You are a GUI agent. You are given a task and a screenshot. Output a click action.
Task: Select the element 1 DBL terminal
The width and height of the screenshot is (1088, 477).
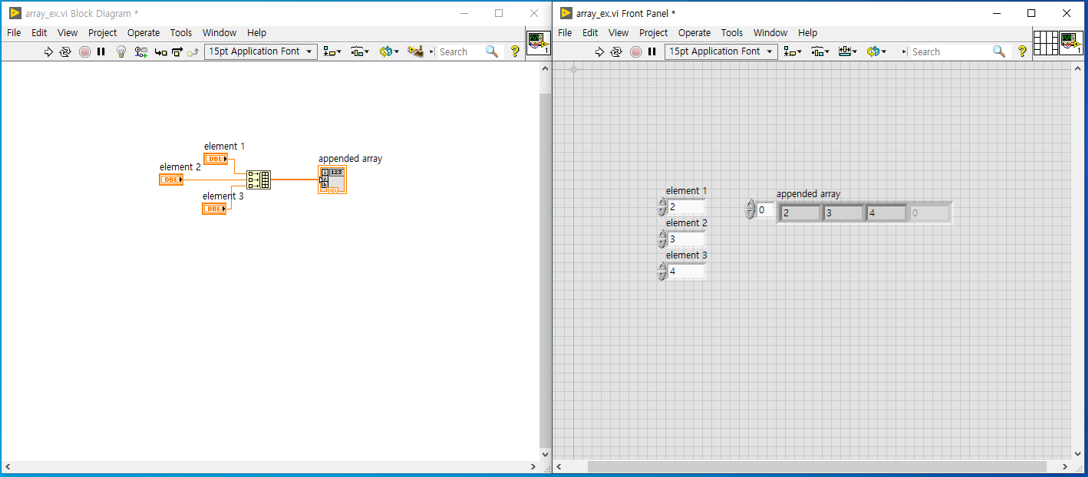coord(216,159)
